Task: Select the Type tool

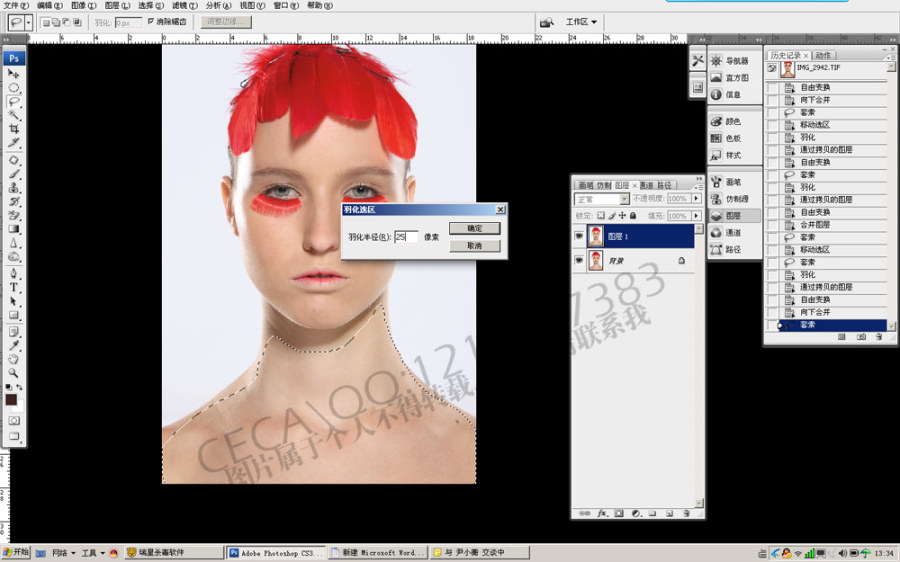Action: point(14,287)
